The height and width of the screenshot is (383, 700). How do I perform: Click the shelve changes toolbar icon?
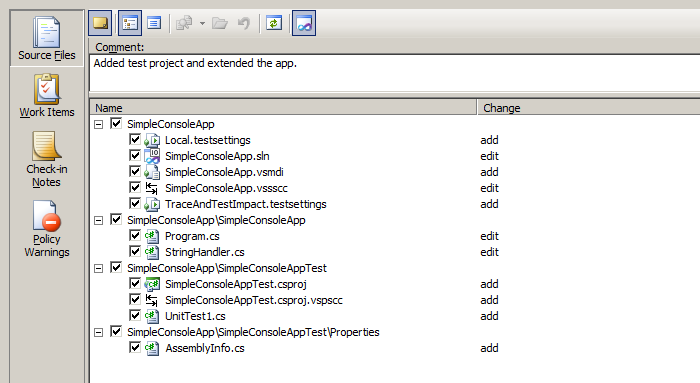coord(184,23)
